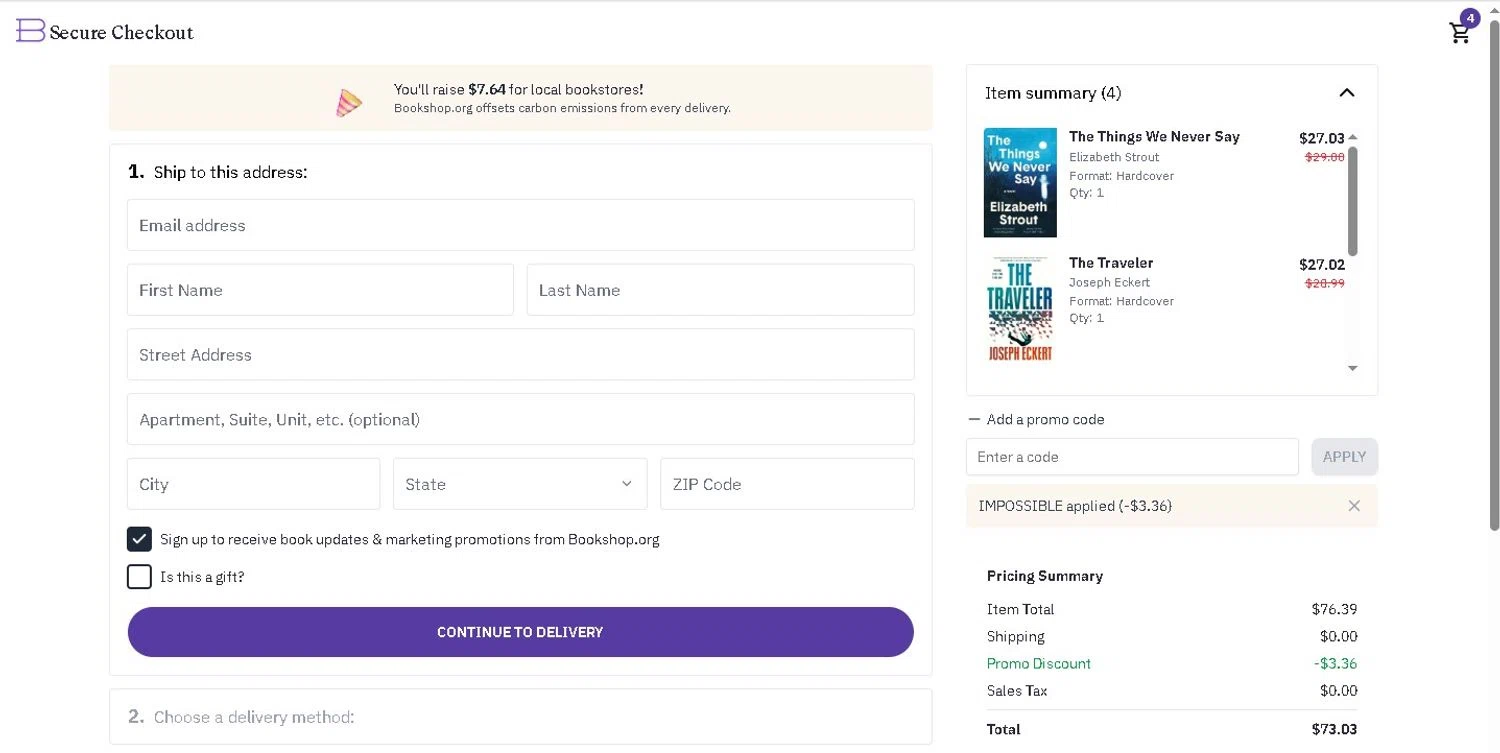
Task: Focus the Street Address field
Action: pyautogui.click(x=520, y=355)
